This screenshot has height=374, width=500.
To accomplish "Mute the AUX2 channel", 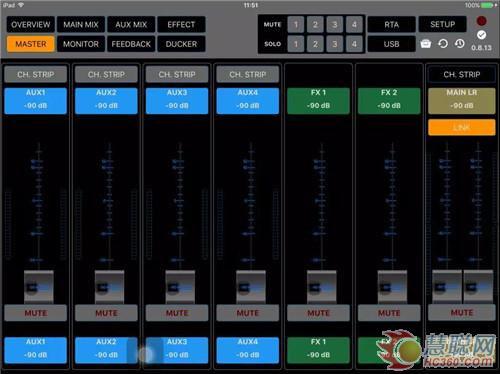I will [106, 313].
